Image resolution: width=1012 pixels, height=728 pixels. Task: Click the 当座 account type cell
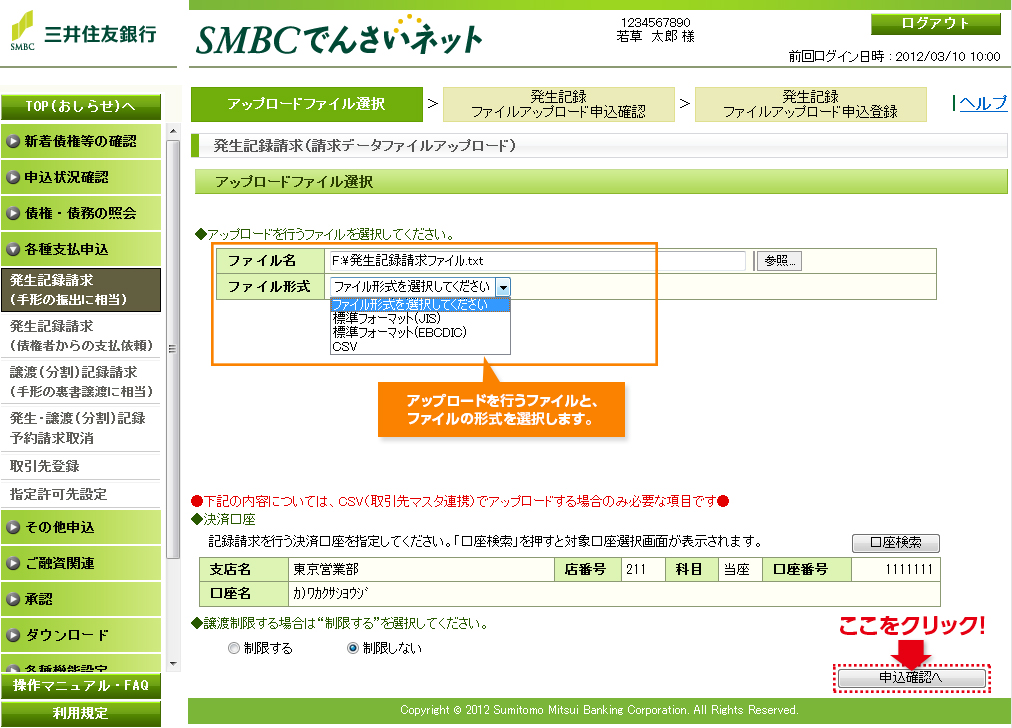pyautogui.click(x=740, y=569)
